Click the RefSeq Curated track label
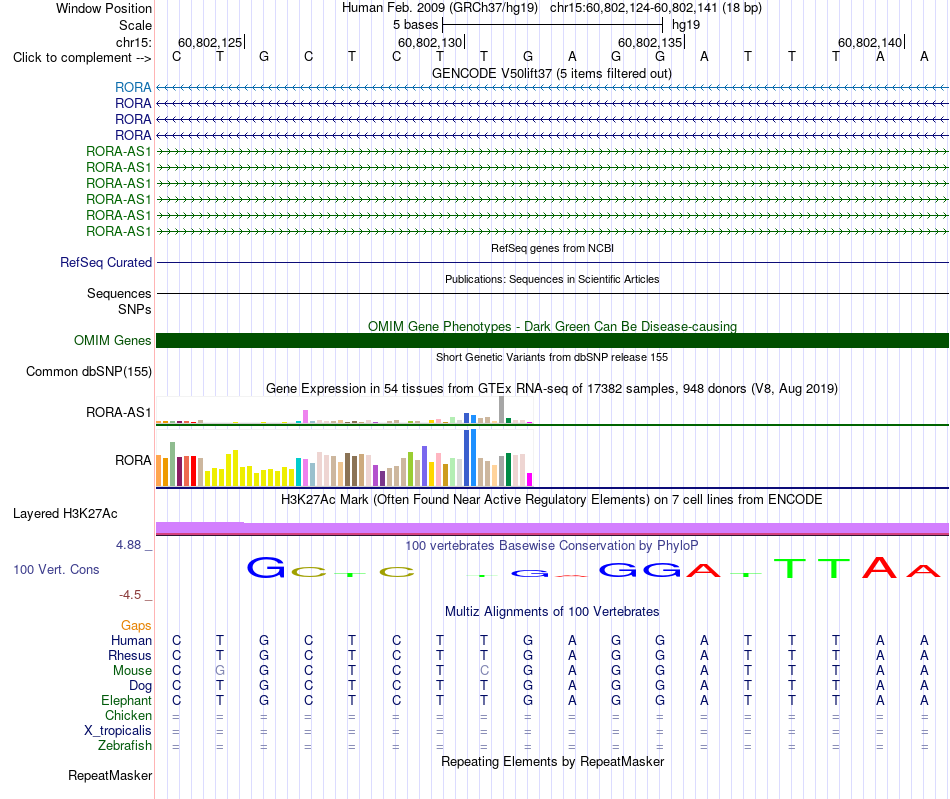Image resolution: width=950 pixels, height=799 pixels. point(106,262)
